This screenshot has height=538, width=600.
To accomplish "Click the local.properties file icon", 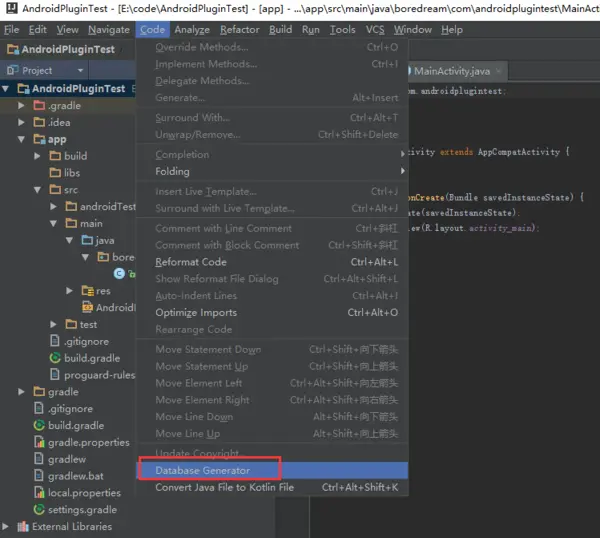I will point(39,492).
